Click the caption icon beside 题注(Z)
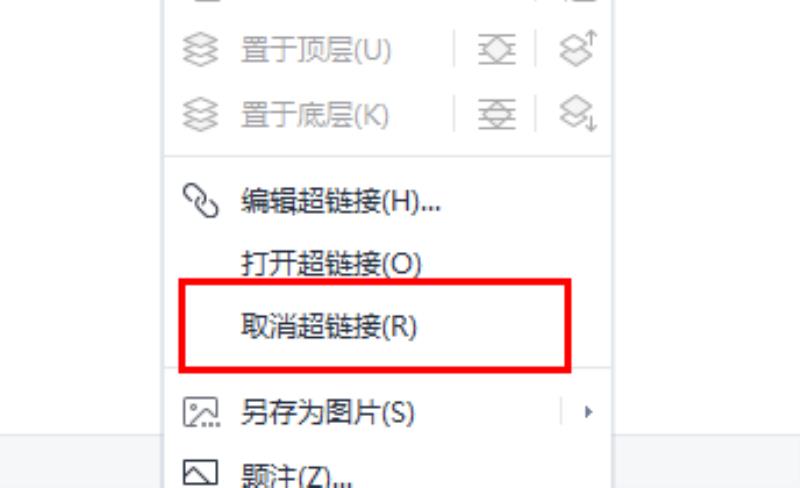Screen dimensions: 800x488 [201, 473]
